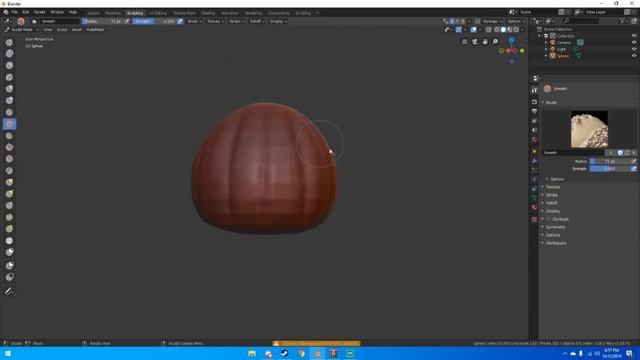
Task: Hide the Camera object in outliner
Action: click(x=634, y=42)
